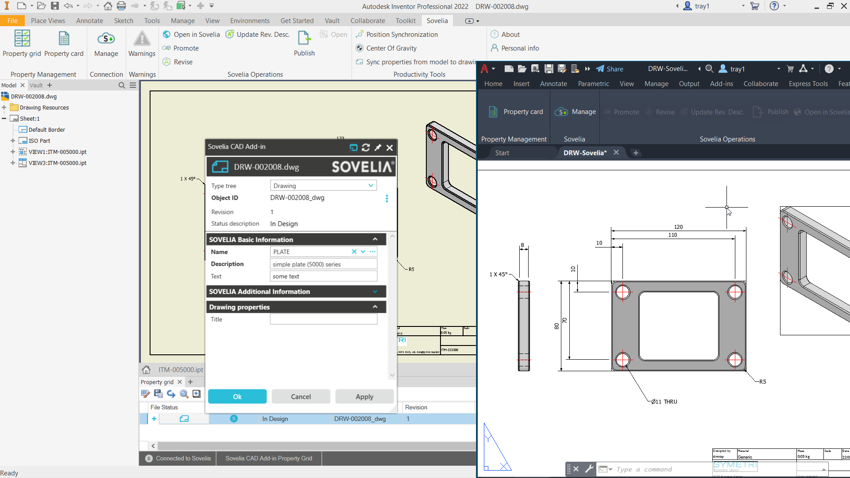Click Sovelia dialog vertical scrollbar down arrow

pyautogui.click(x=392, y=375)
